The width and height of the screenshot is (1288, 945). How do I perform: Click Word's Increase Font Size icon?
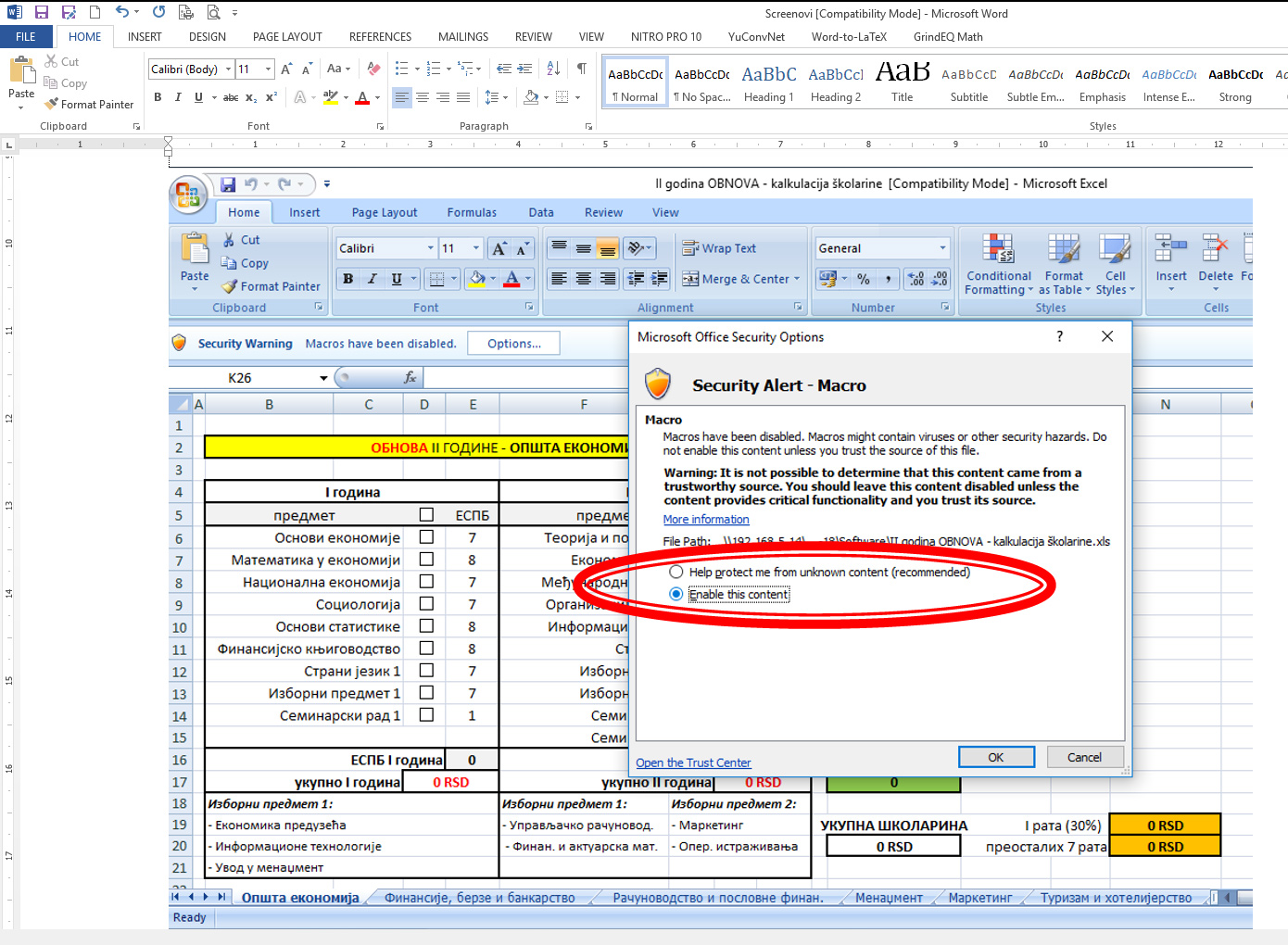coord(286,69)
